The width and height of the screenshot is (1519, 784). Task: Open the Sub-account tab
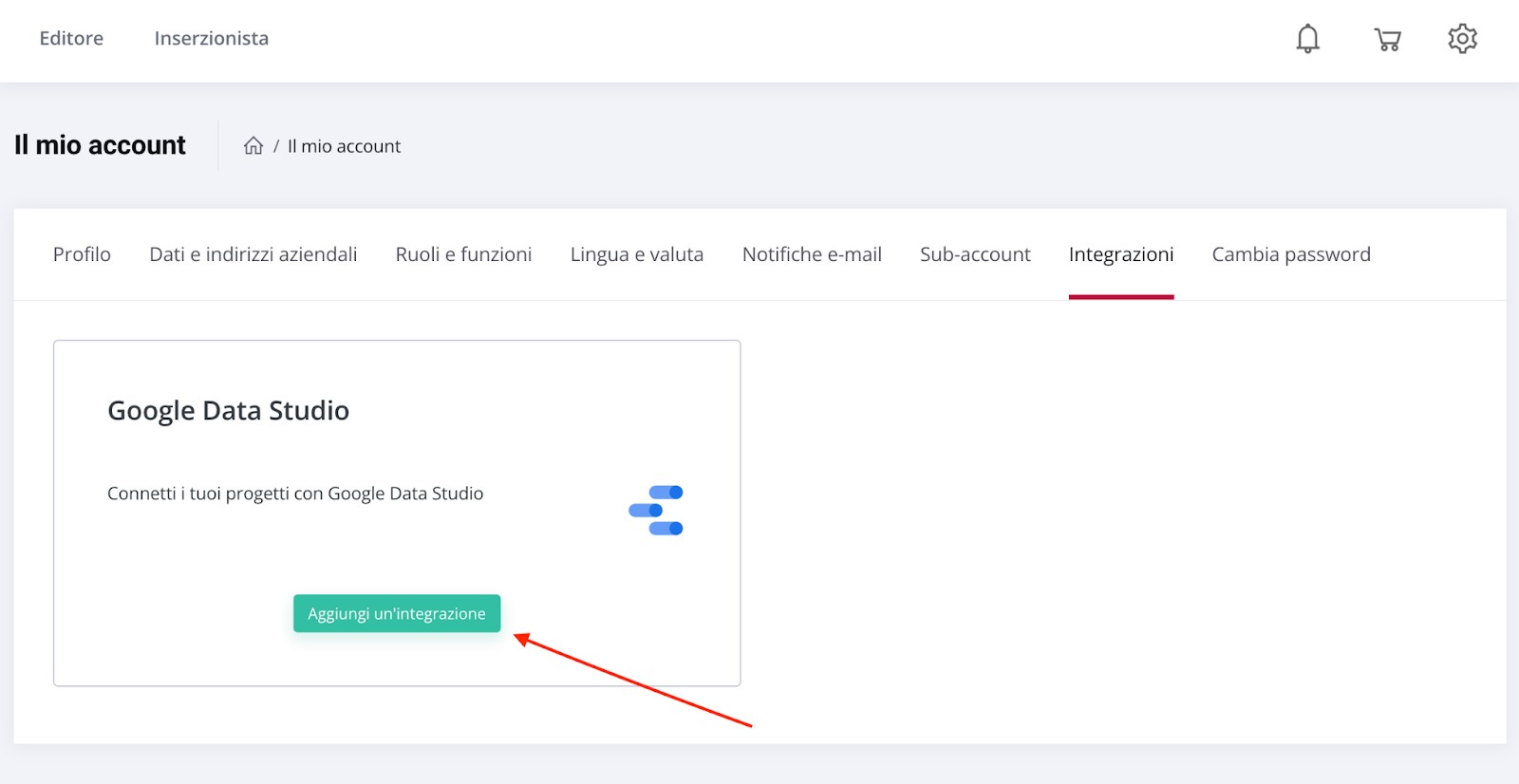975,254
